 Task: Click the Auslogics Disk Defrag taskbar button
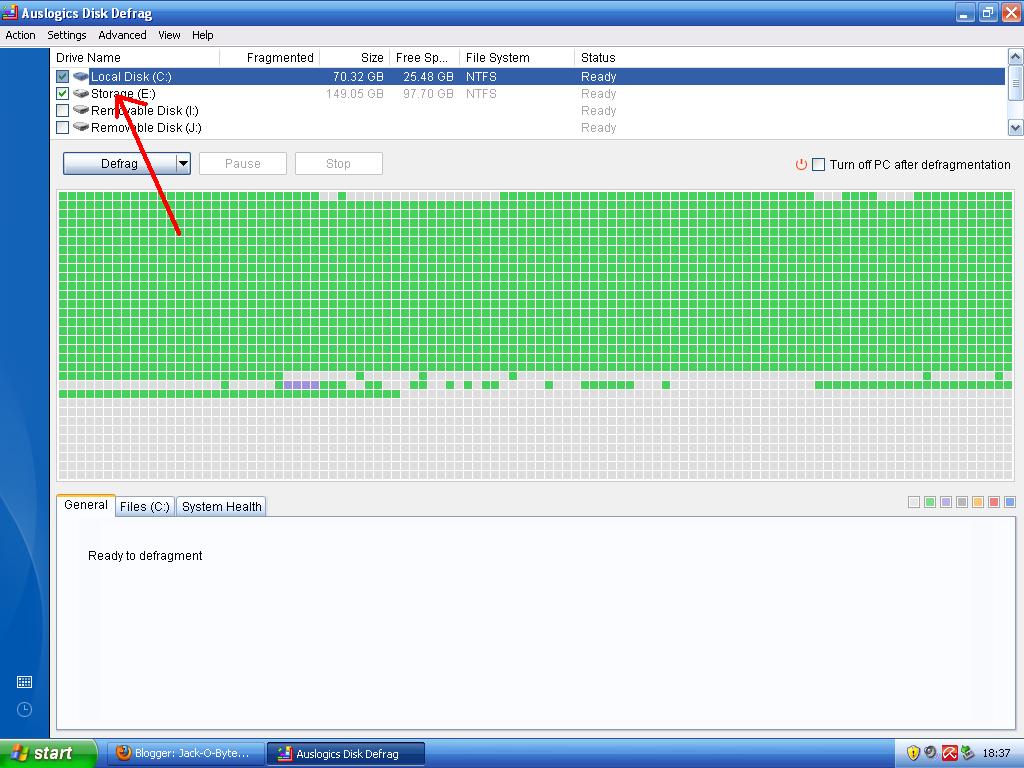(x=346, y=753)
